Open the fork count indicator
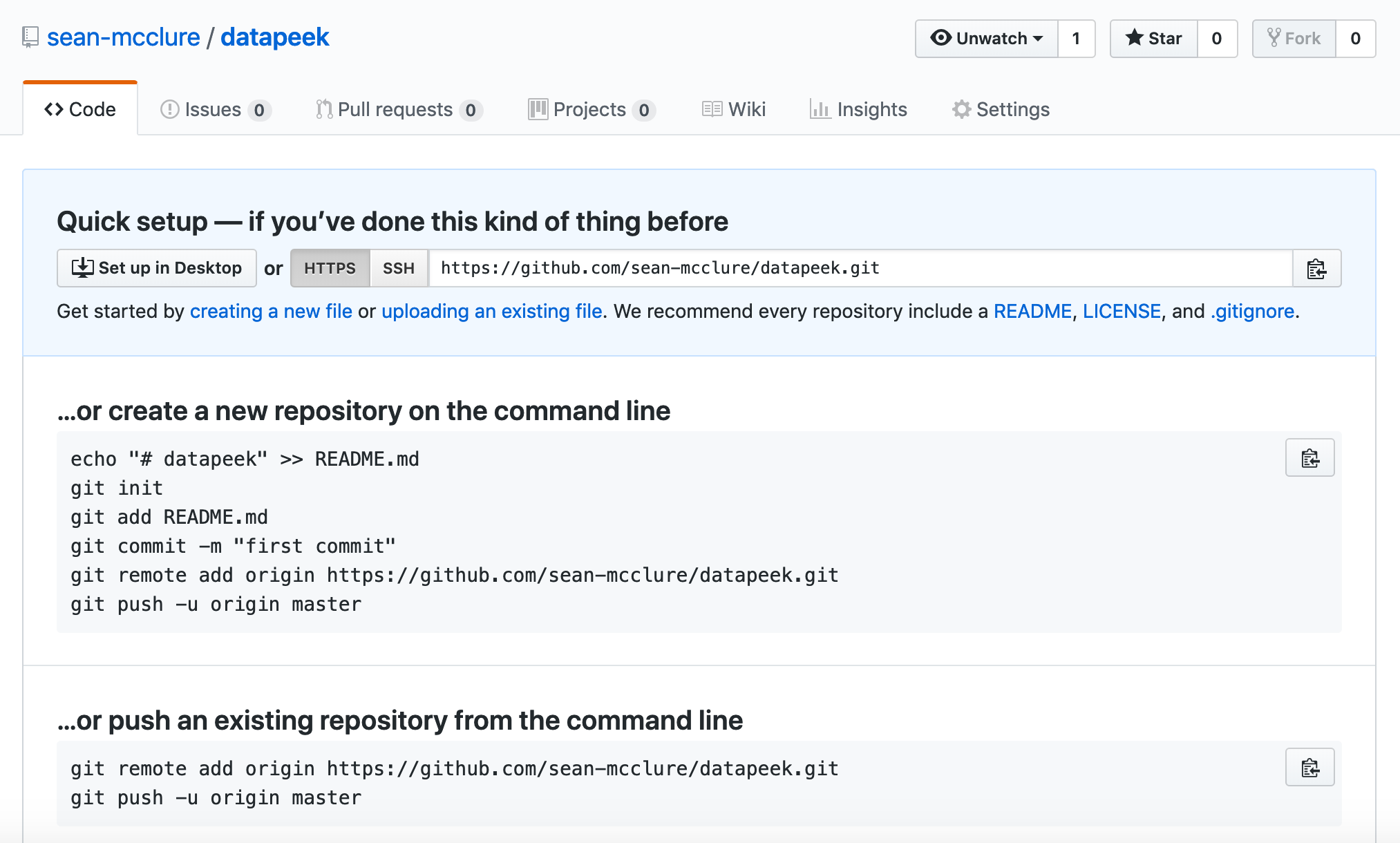 click(1355, 38)
